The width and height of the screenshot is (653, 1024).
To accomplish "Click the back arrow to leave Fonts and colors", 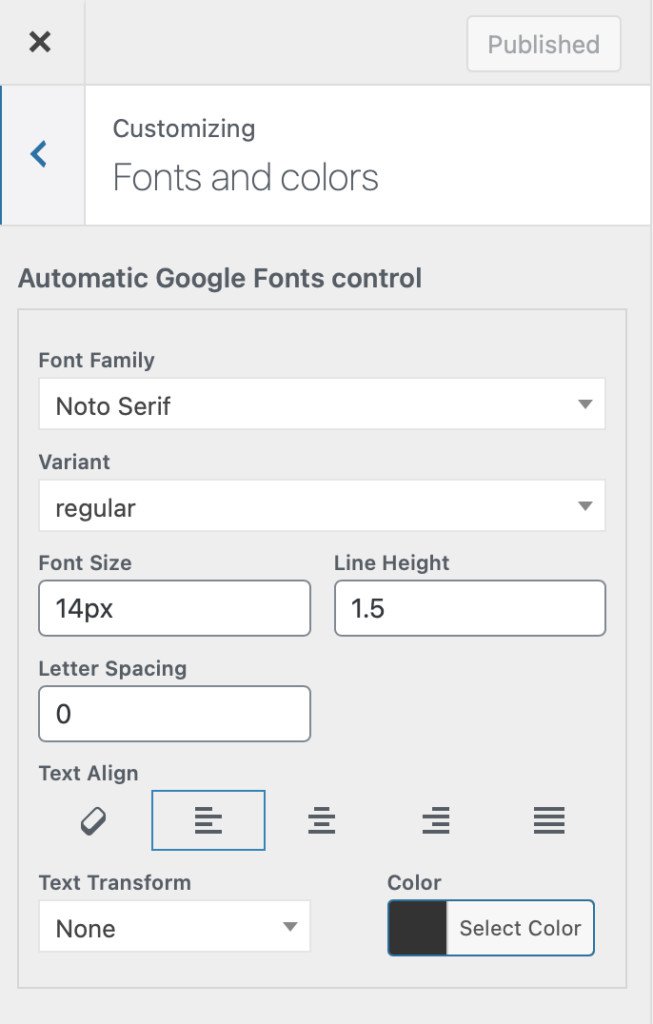I will click(x=39, y=154).
